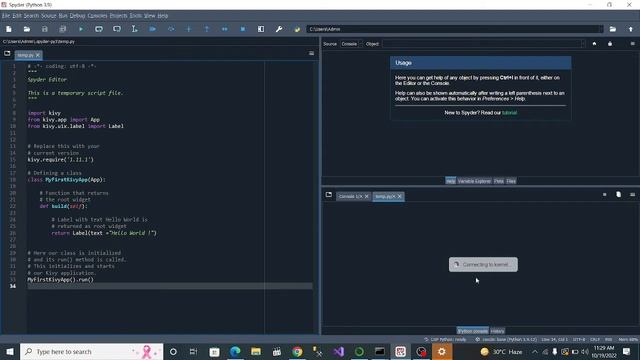Save all files toolbar icon
This screenshot has width=640, height=360.
(62, 29)
